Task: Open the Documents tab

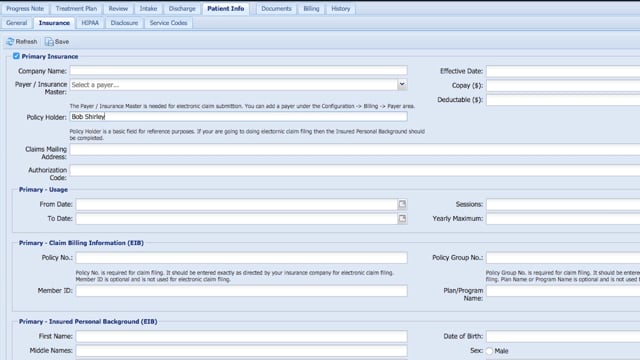Action: [276, 9]
